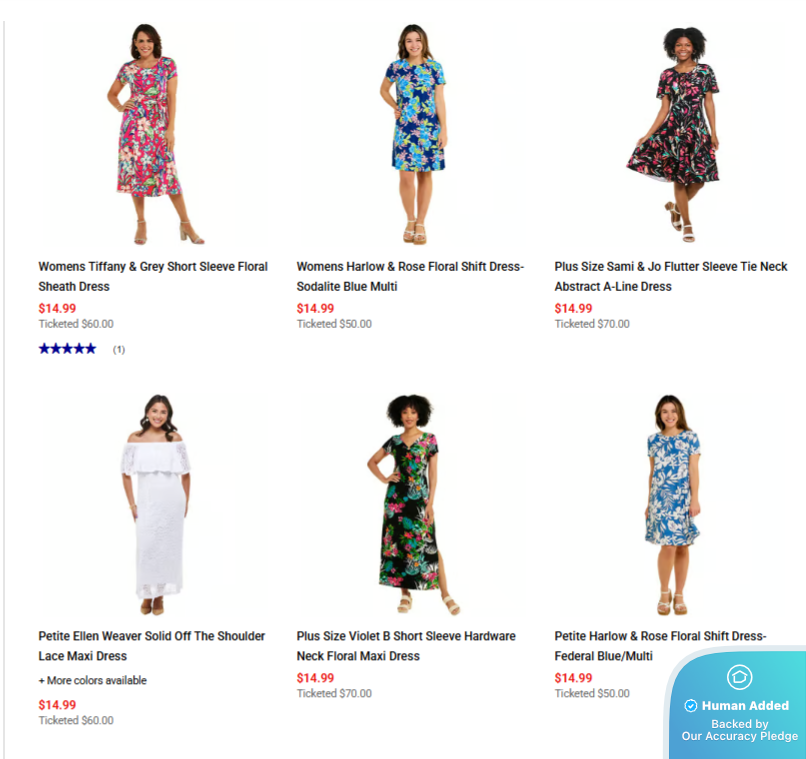
Task: Click Plus Size Sami & Jo Flutter Sleeve title
Action: coord(671,276)
